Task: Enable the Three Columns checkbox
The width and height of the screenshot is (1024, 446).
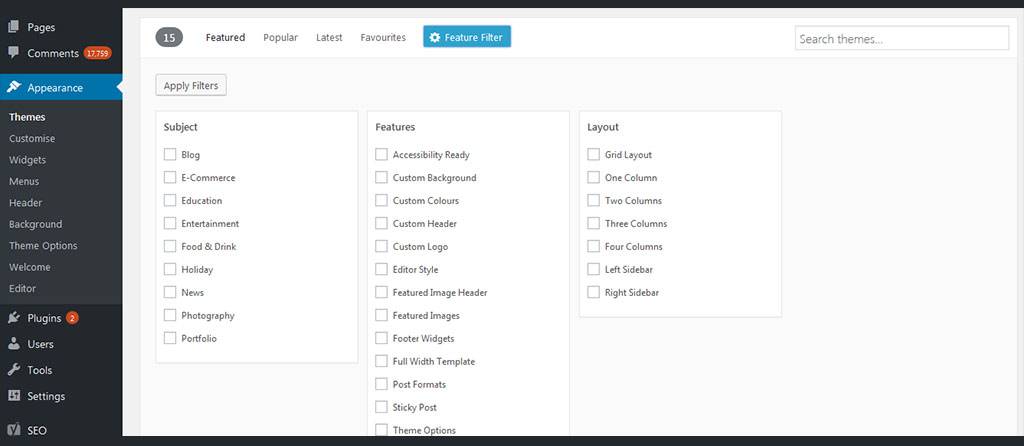Action: click(x=594, y=223)
